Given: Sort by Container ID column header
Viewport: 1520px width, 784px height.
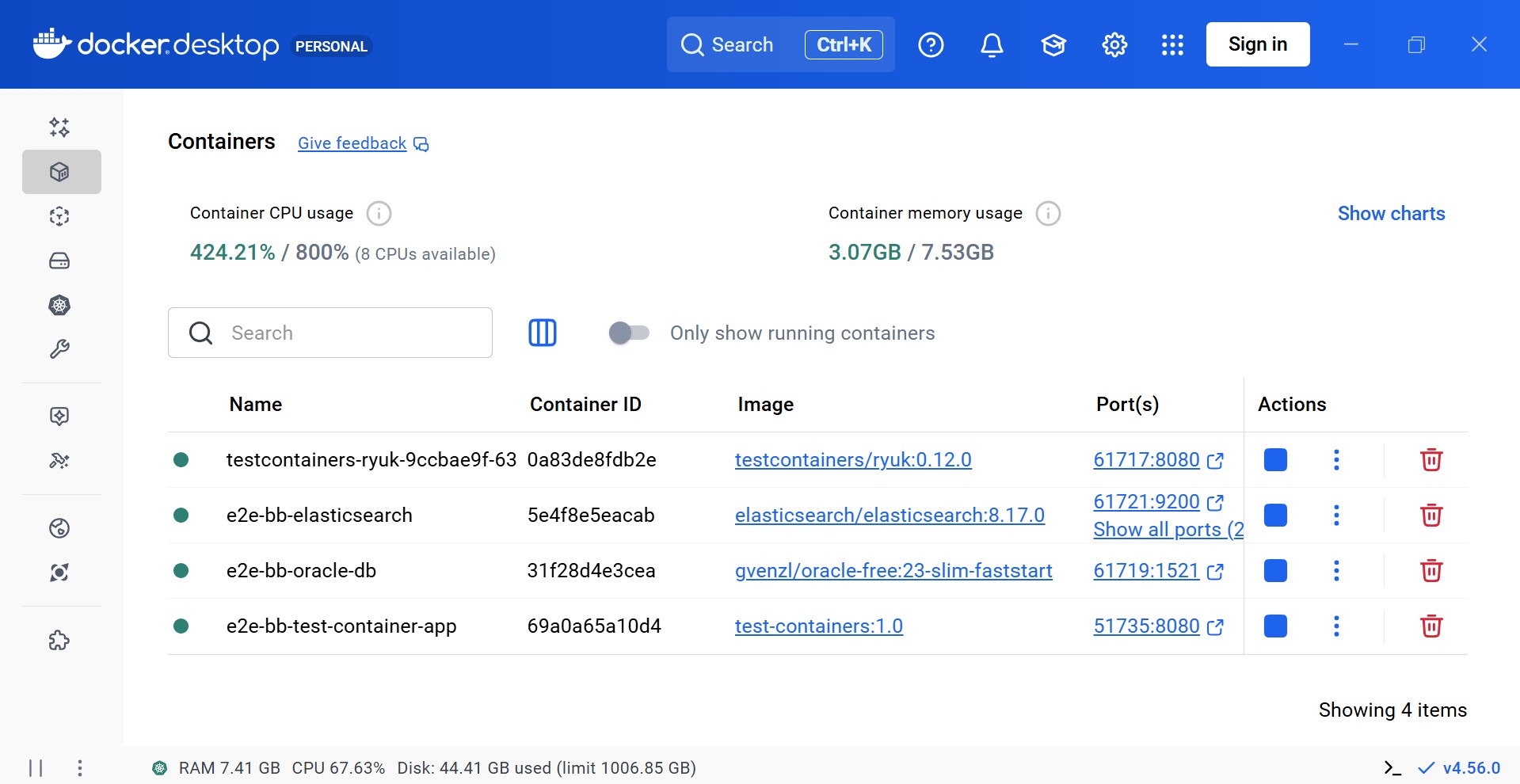Looking at the screenshot, I should click(585, 404).
